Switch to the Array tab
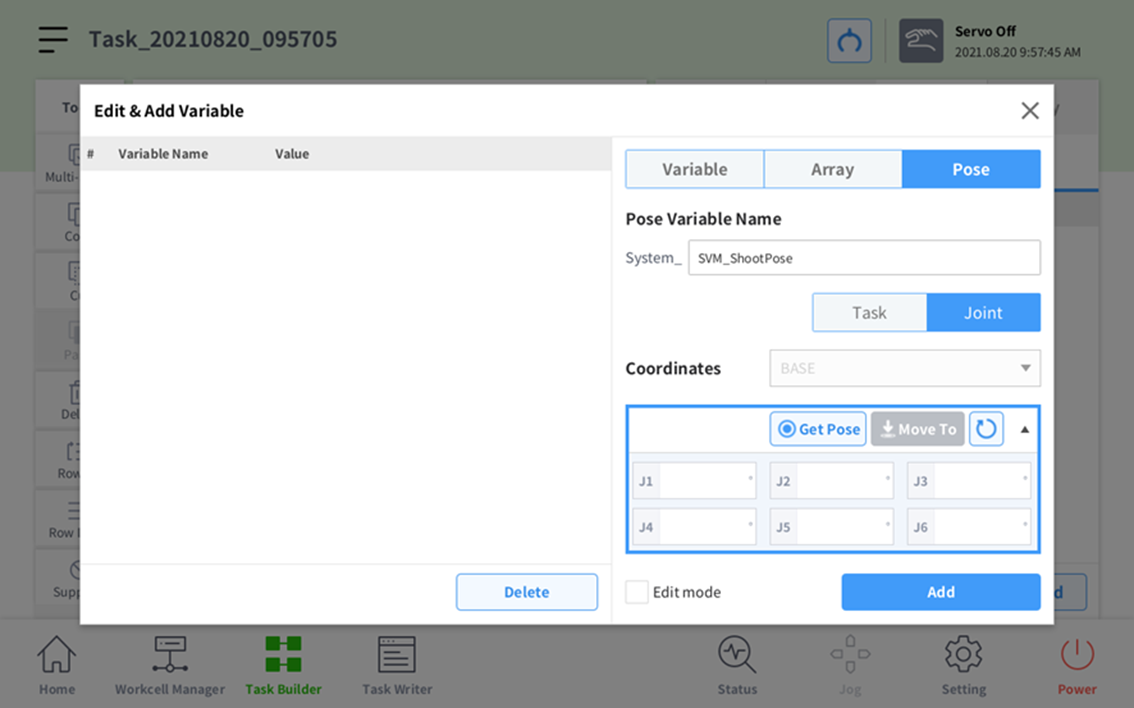This screenshot has height=708, width=1134. 832,169
